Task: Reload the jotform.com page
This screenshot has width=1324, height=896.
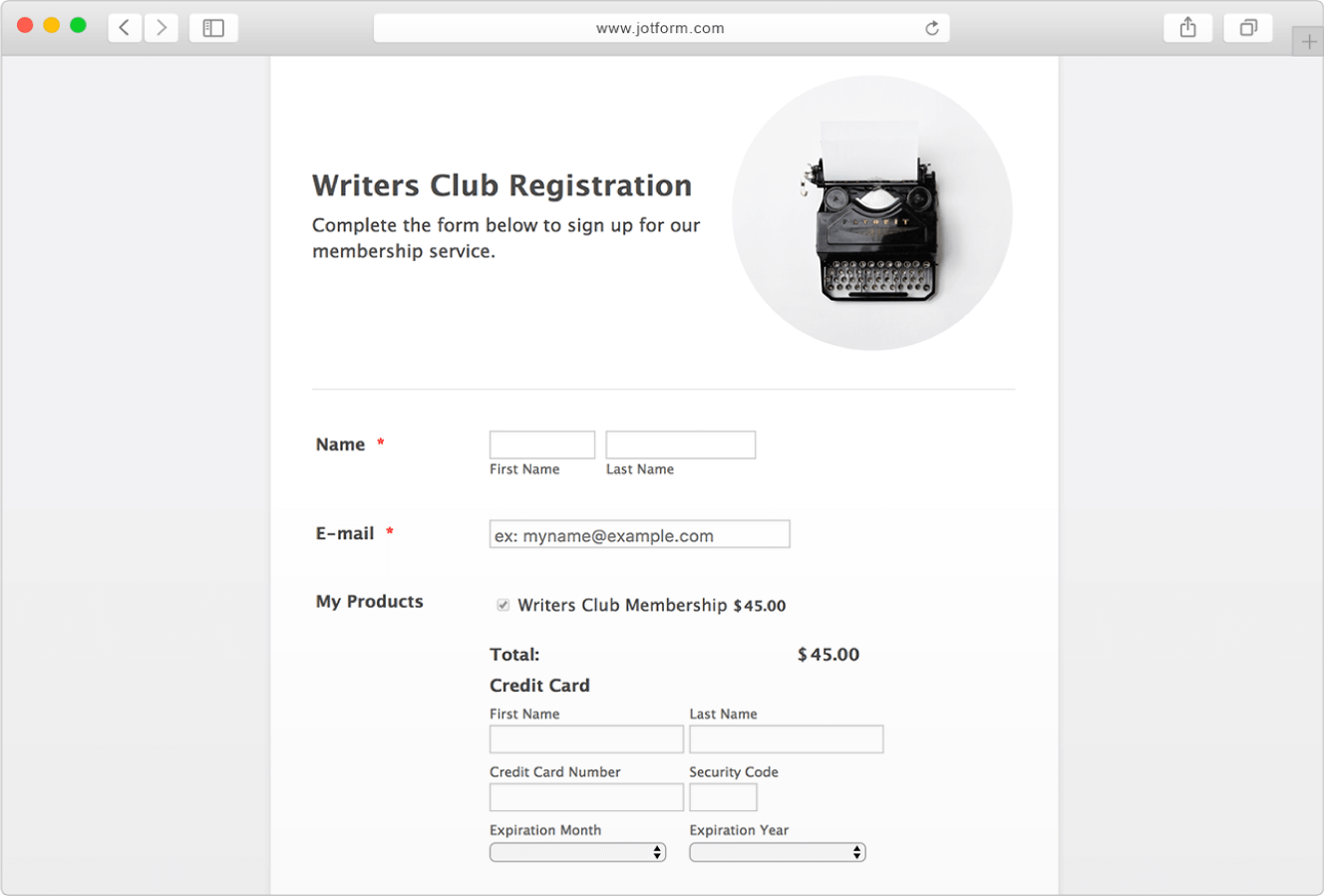Action: click(x=931, y=29)
